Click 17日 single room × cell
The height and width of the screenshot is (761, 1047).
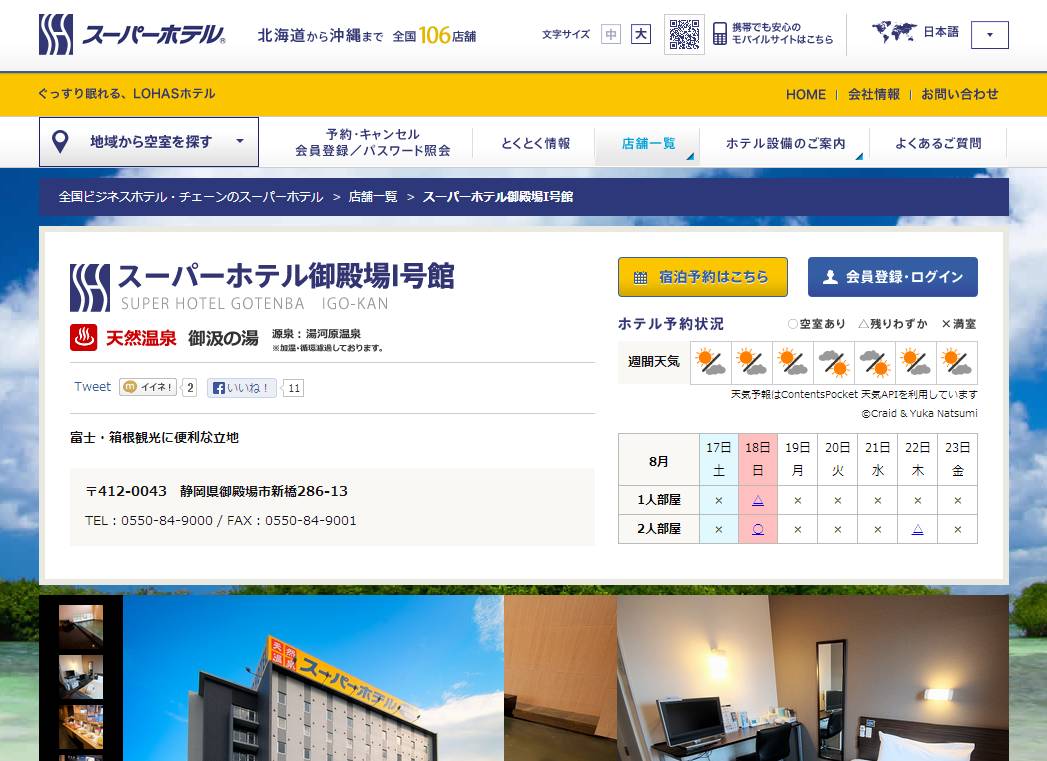coord(718,500)
